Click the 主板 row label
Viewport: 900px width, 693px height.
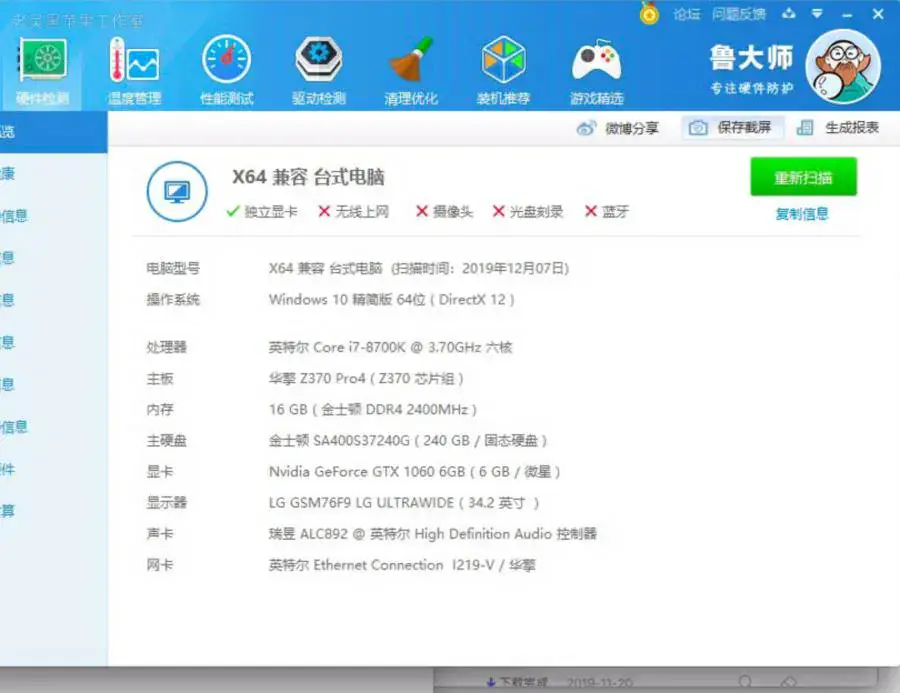(x=160, y=378)
